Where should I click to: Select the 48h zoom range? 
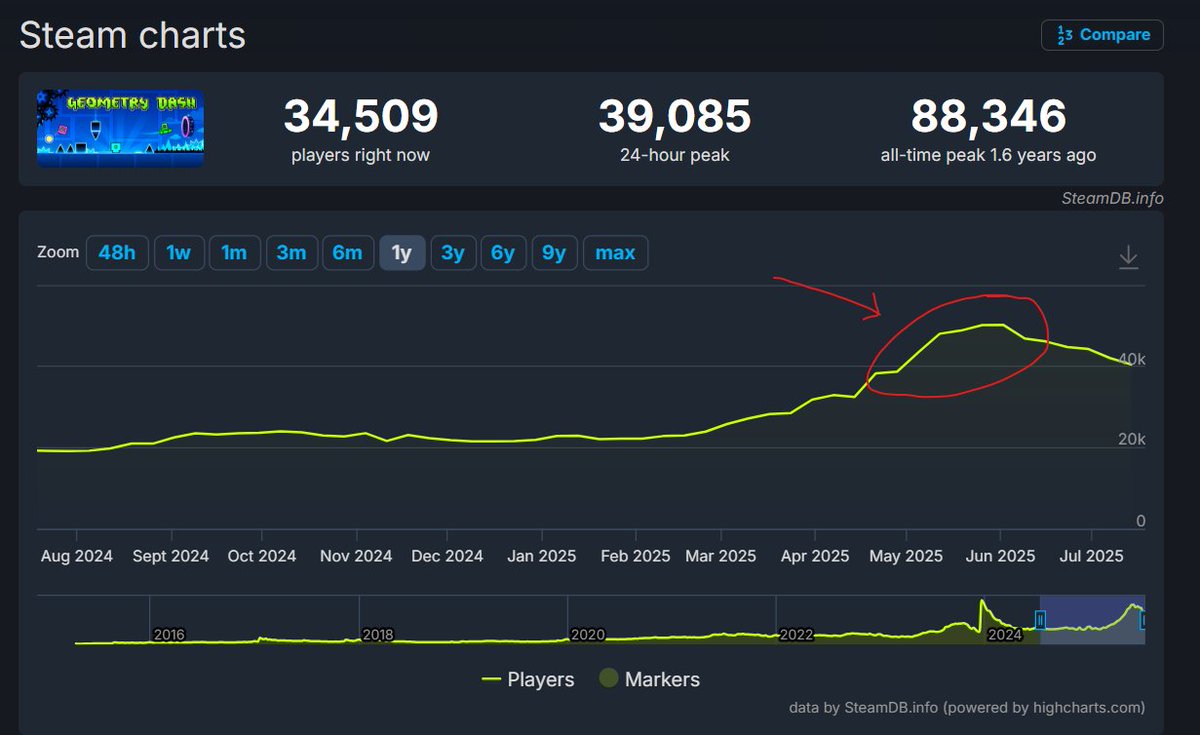point(117,253)
